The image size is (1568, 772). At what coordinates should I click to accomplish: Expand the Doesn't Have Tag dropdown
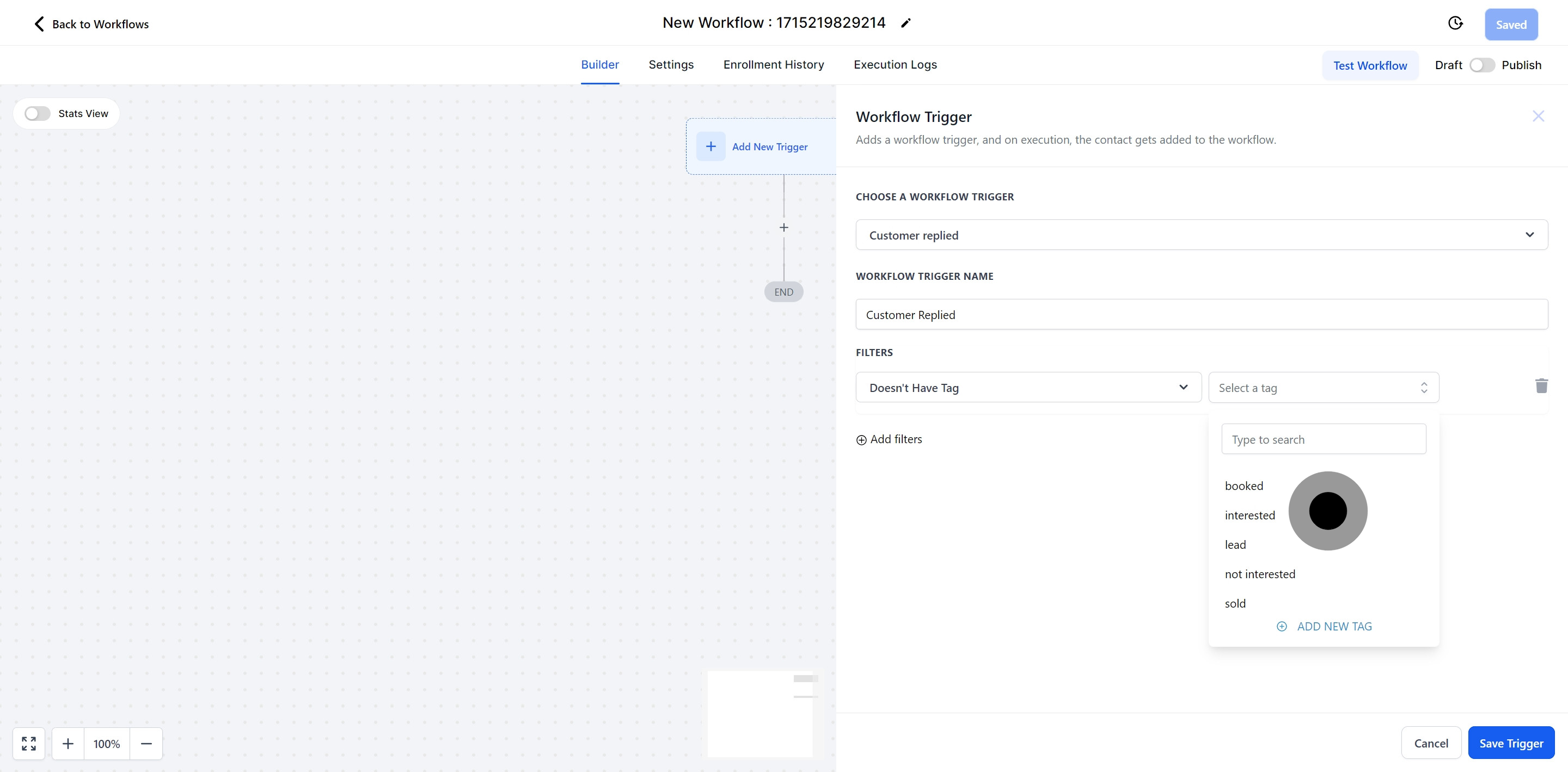pyautogui.click(x=1028, y=388)
